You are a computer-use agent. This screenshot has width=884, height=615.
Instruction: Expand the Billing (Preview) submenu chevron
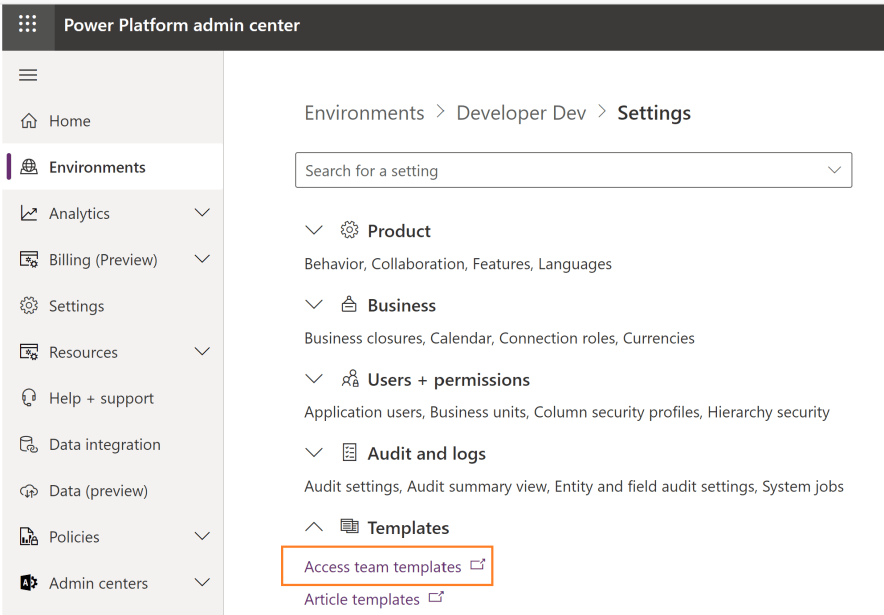202,259
